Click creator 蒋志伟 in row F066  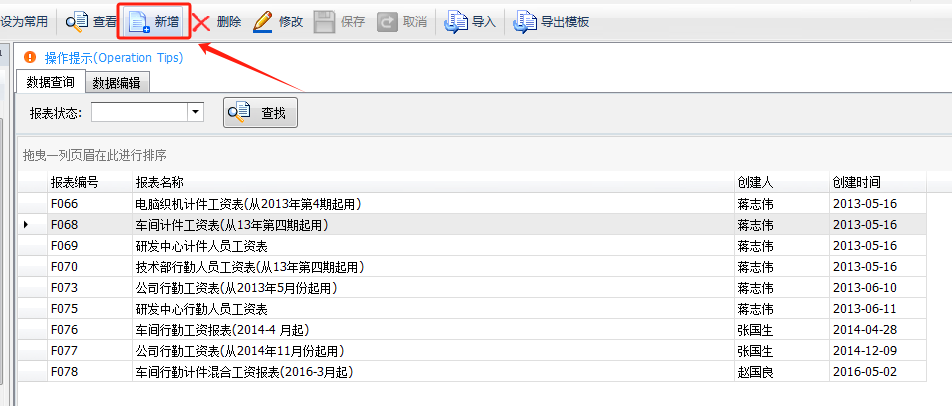(755, 204)
